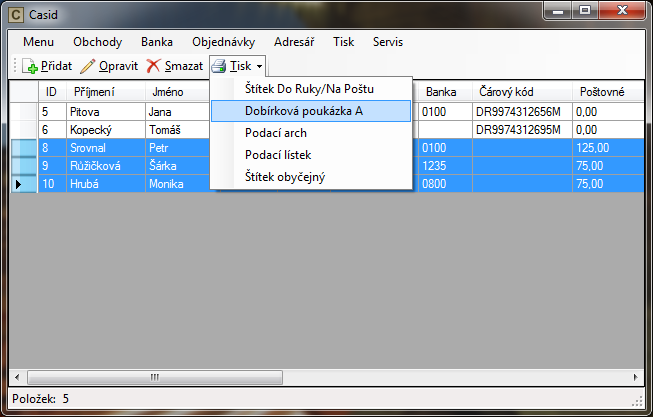This screenshot has height=417, width=653.
Task: Click the cell Jana
Action: coord(178,112)
